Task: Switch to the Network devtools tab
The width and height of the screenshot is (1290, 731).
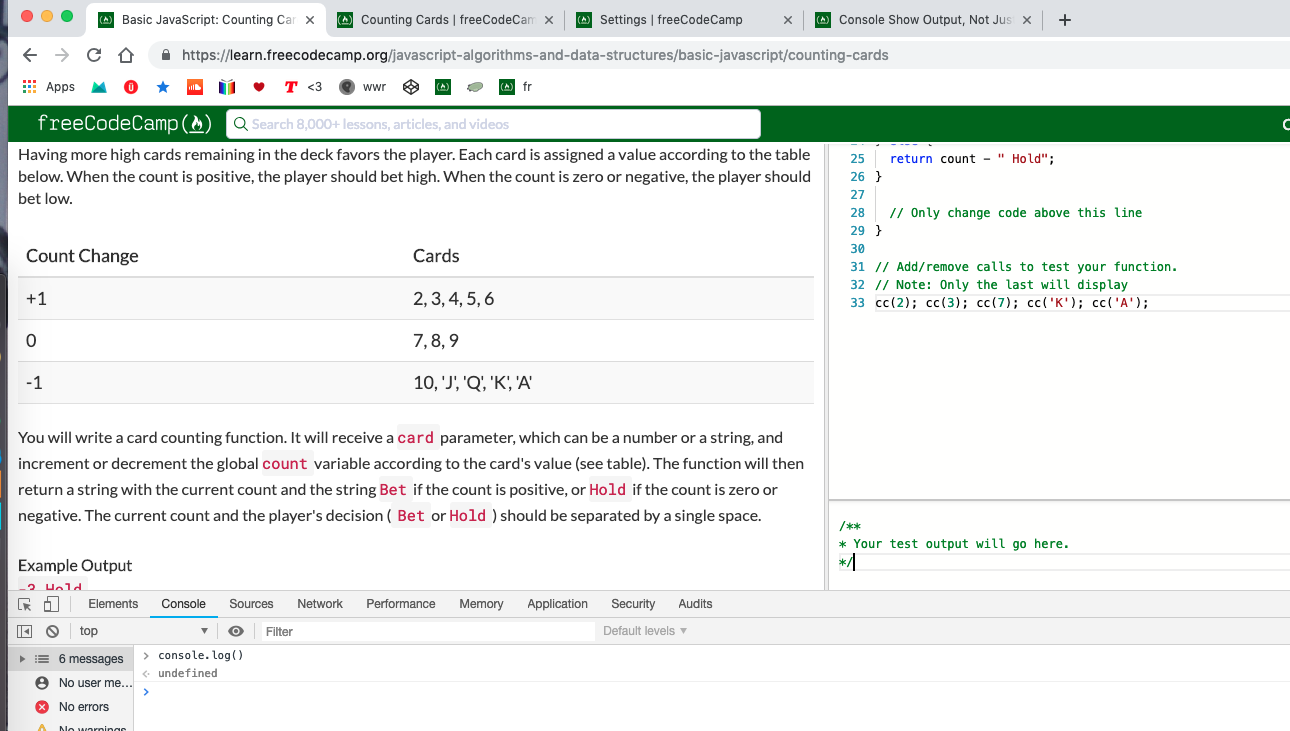Action: 319,604
